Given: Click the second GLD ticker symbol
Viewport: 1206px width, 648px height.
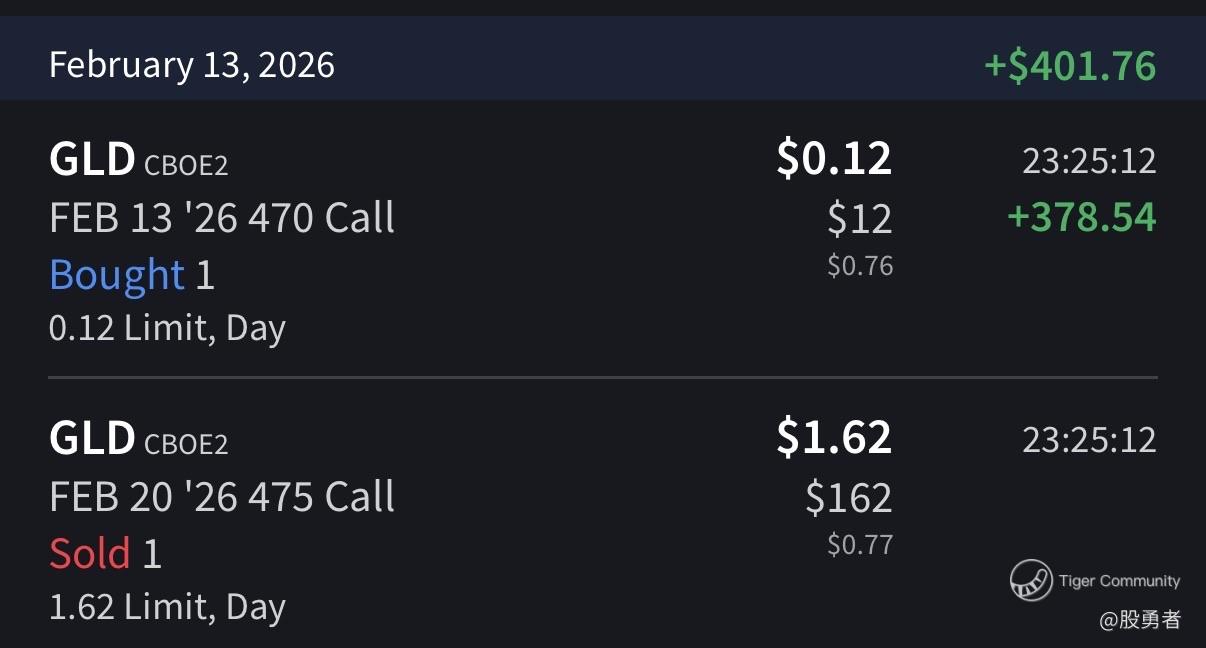Looking at the screenshot, I should pos(92,439).
